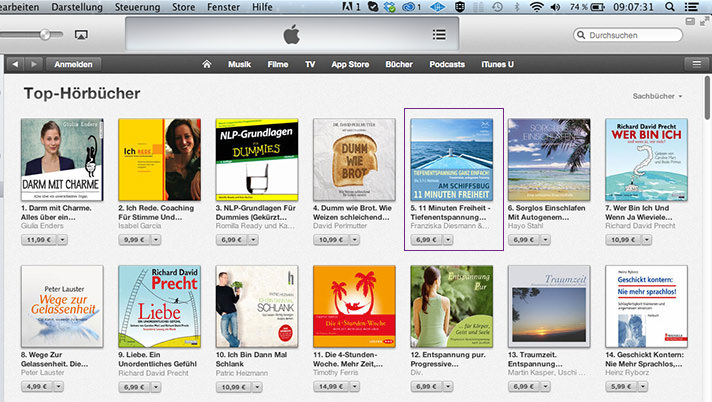Image resolution: width=712 pixels, height=402 pixels.
Task: Switch to the TV tab
Action: point(310,64)
